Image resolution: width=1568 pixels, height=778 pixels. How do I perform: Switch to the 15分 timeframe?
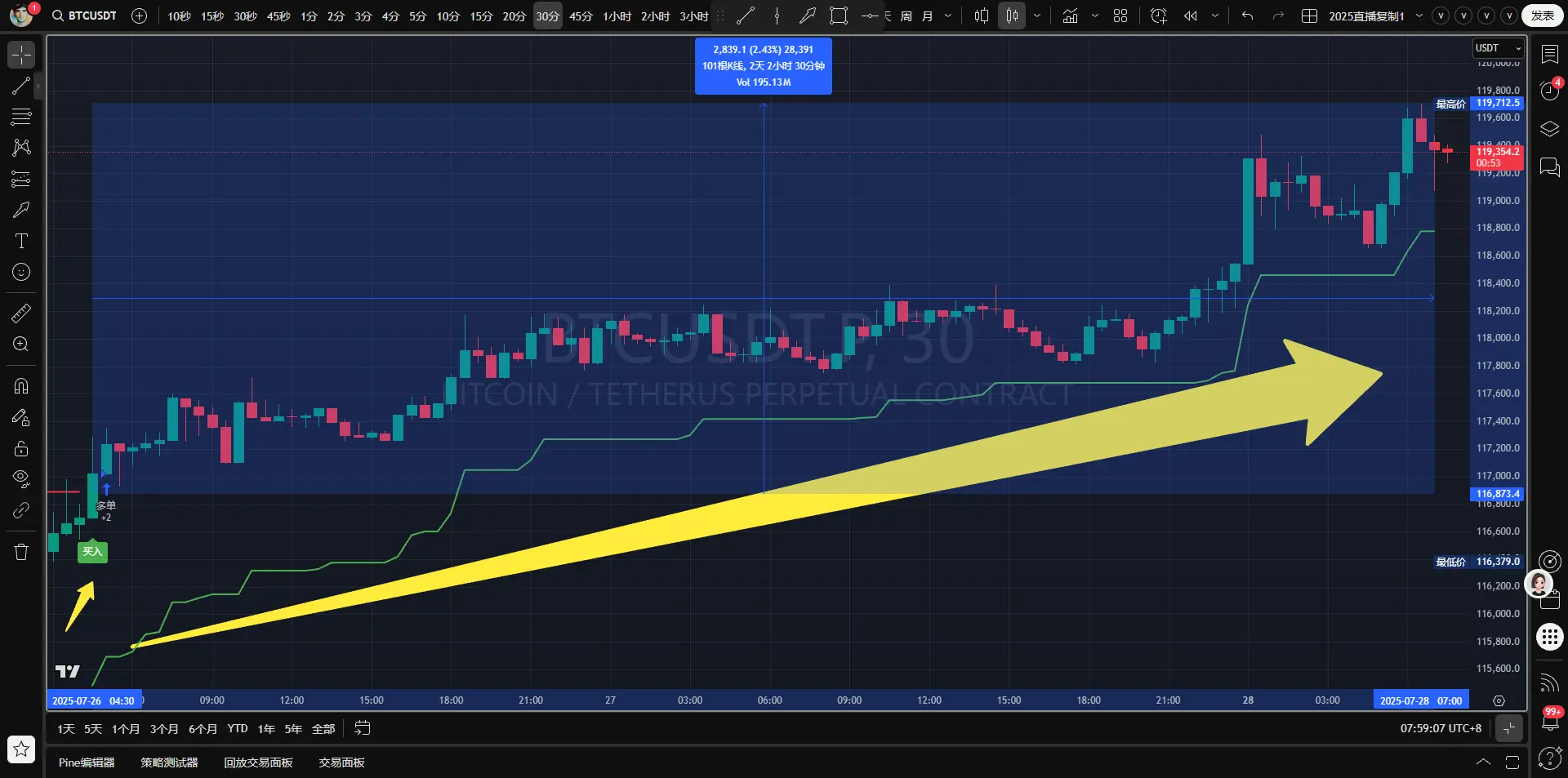tap(481, 16)
